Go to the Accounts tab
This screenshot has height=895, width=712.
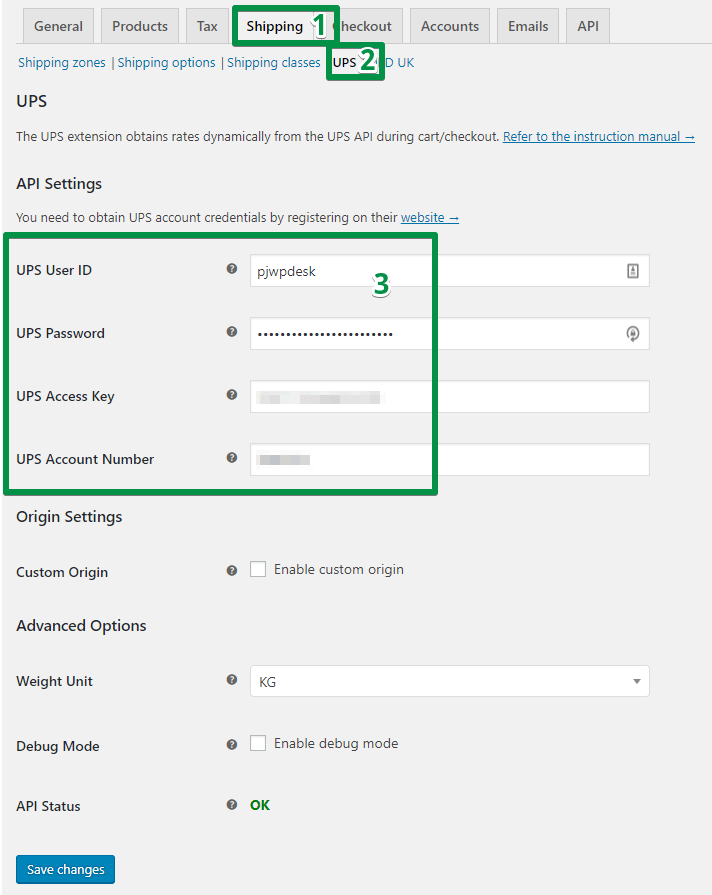coord(450,26)
